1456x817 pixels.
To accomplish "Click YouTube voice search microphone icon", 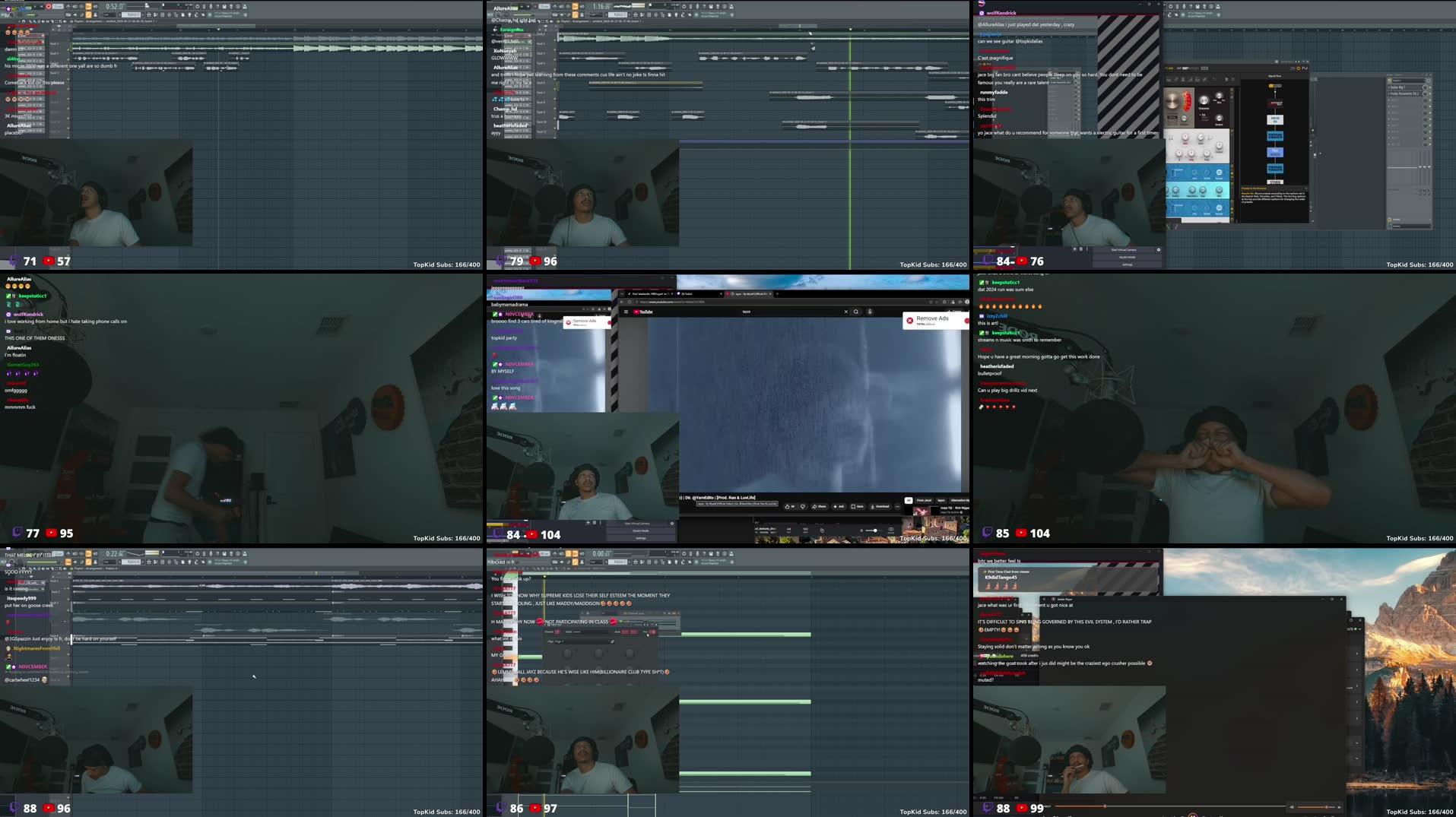I will 870,312.
